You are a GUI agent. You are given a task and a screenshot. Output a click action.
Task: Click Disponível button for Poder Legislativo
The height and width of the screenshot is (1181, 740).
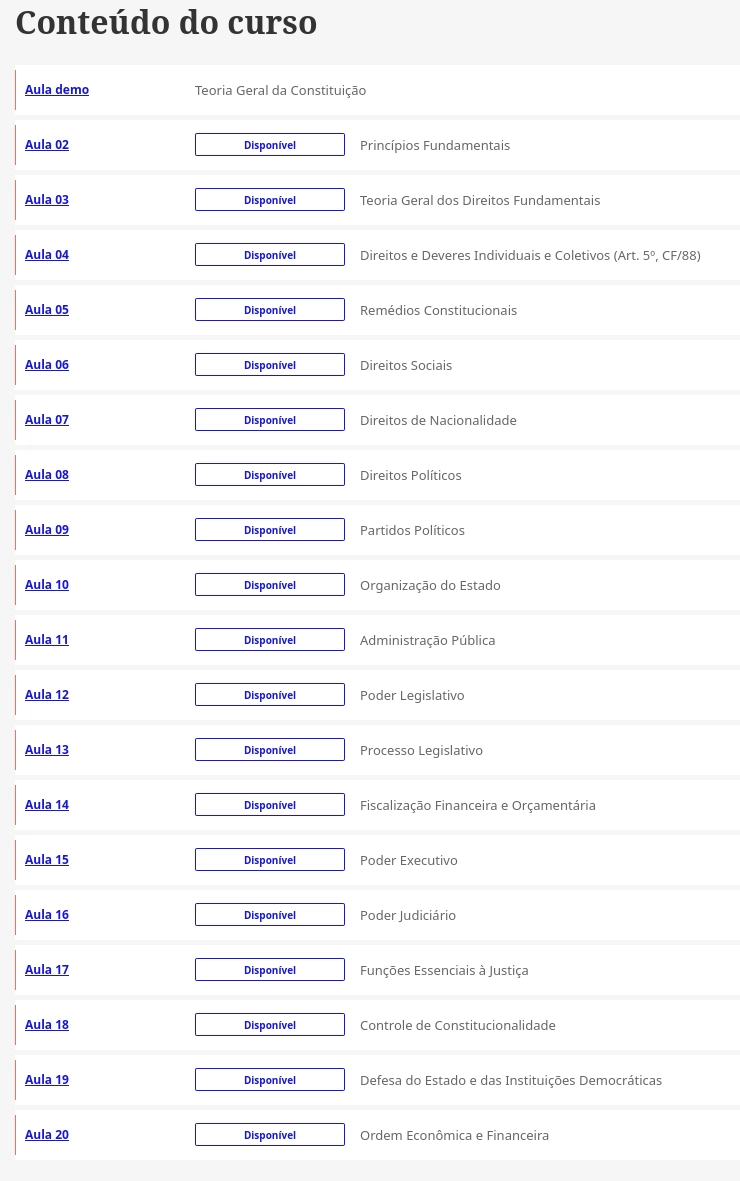click(x=270, y=695)
